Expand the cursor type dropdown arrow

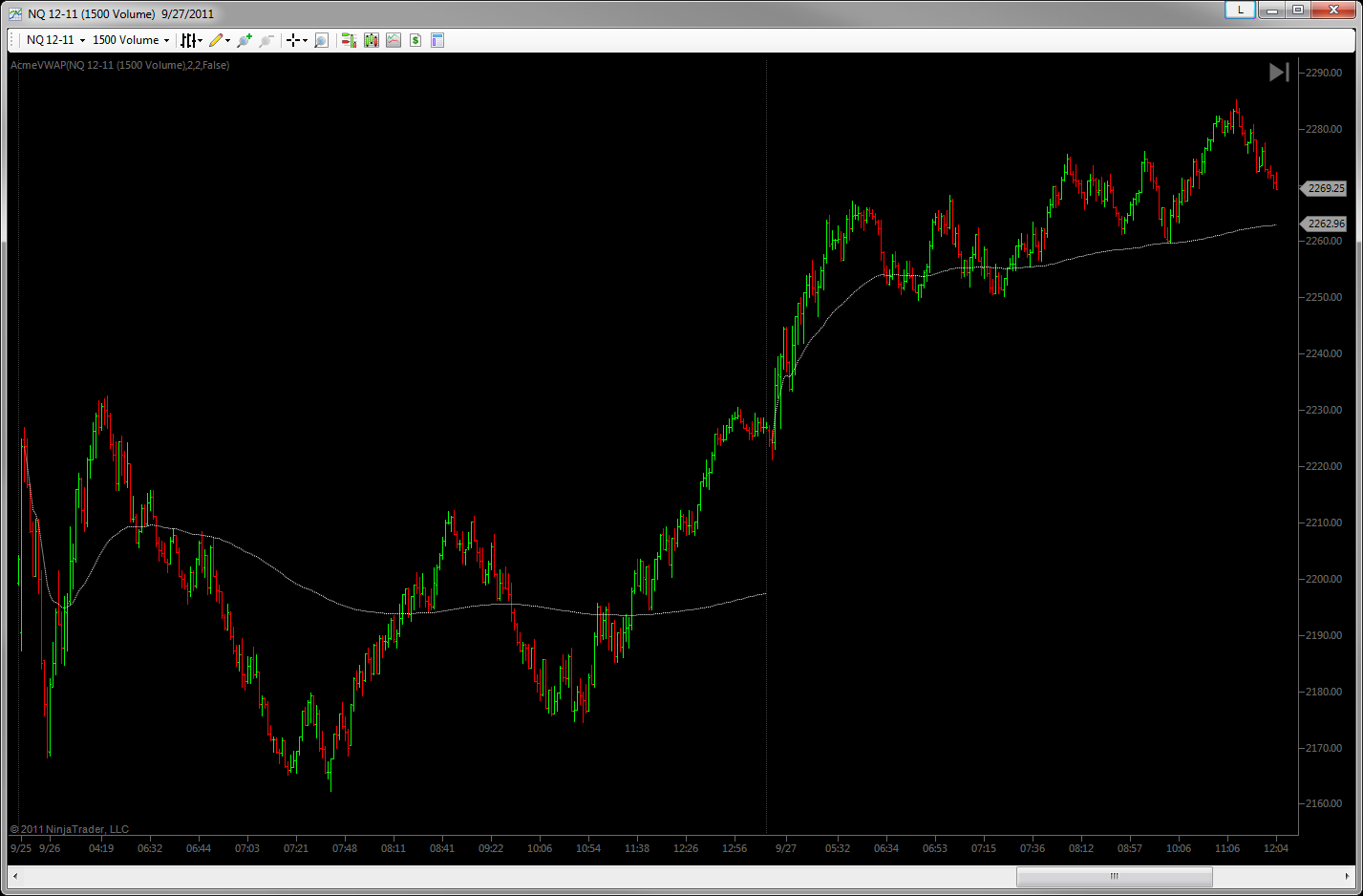click(305, 40)
